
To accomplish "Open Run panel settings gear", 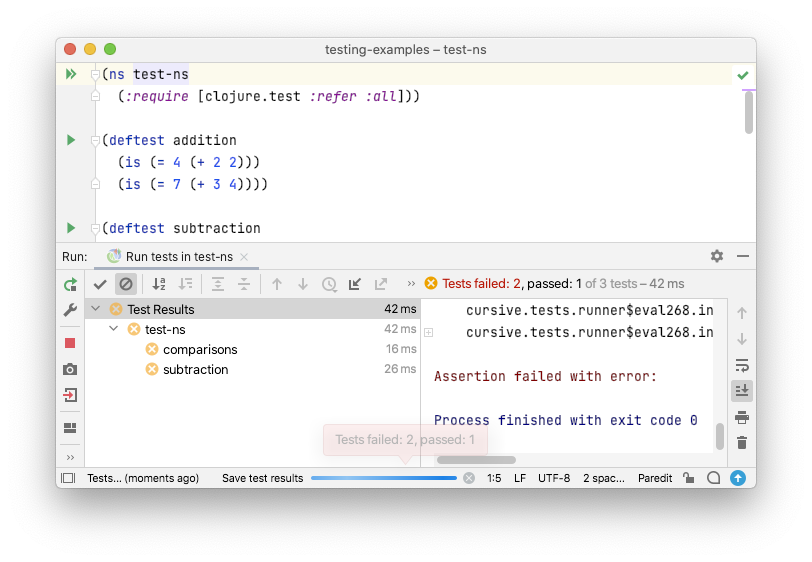I will point(717,256).
